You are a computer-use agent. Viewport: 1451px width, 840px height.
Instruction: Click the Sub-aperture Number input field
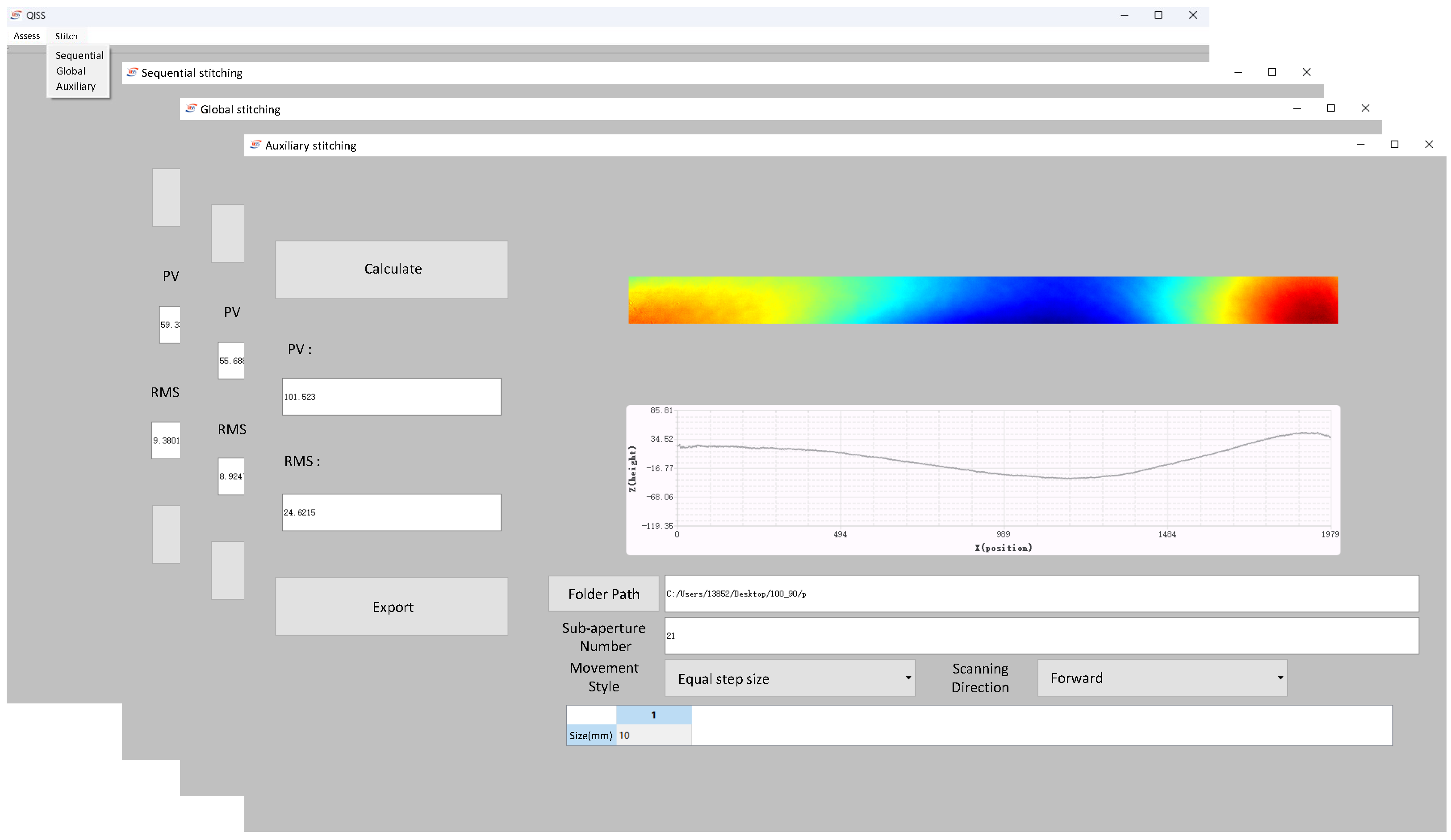click(1041, 636)
